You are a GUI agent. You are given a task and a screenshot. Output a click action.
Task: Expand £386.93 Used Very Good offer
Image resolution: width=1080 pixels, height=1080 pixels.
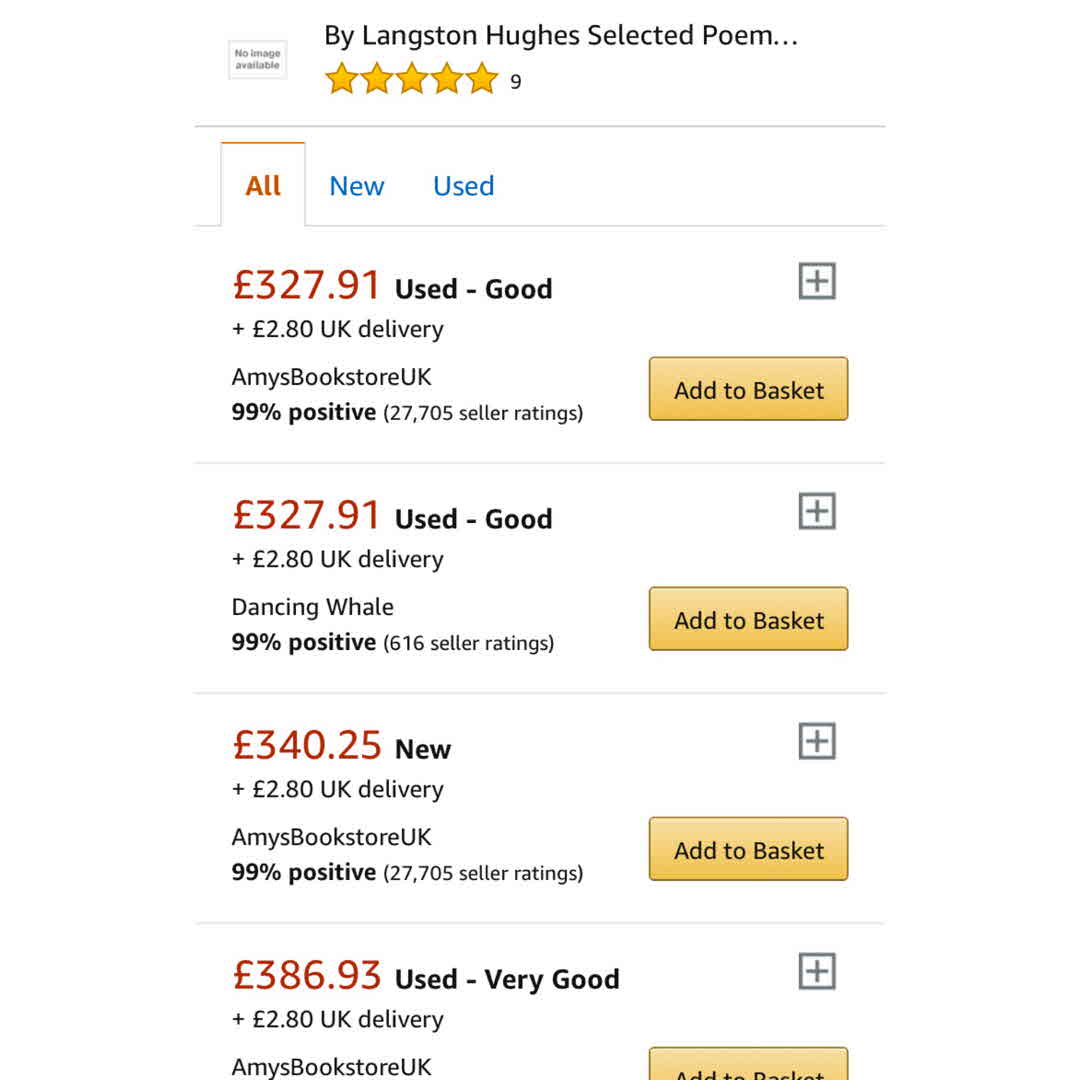(817, 971)
